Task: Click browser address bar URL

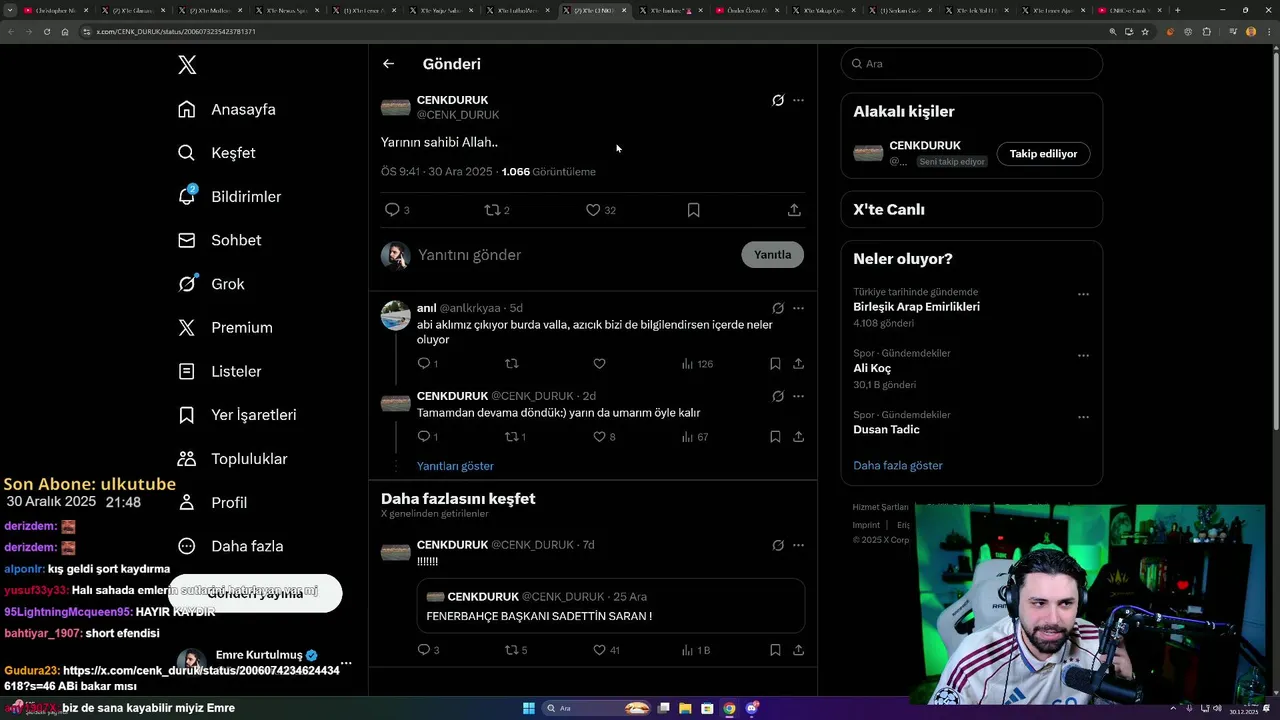Action: coord(175,32)
